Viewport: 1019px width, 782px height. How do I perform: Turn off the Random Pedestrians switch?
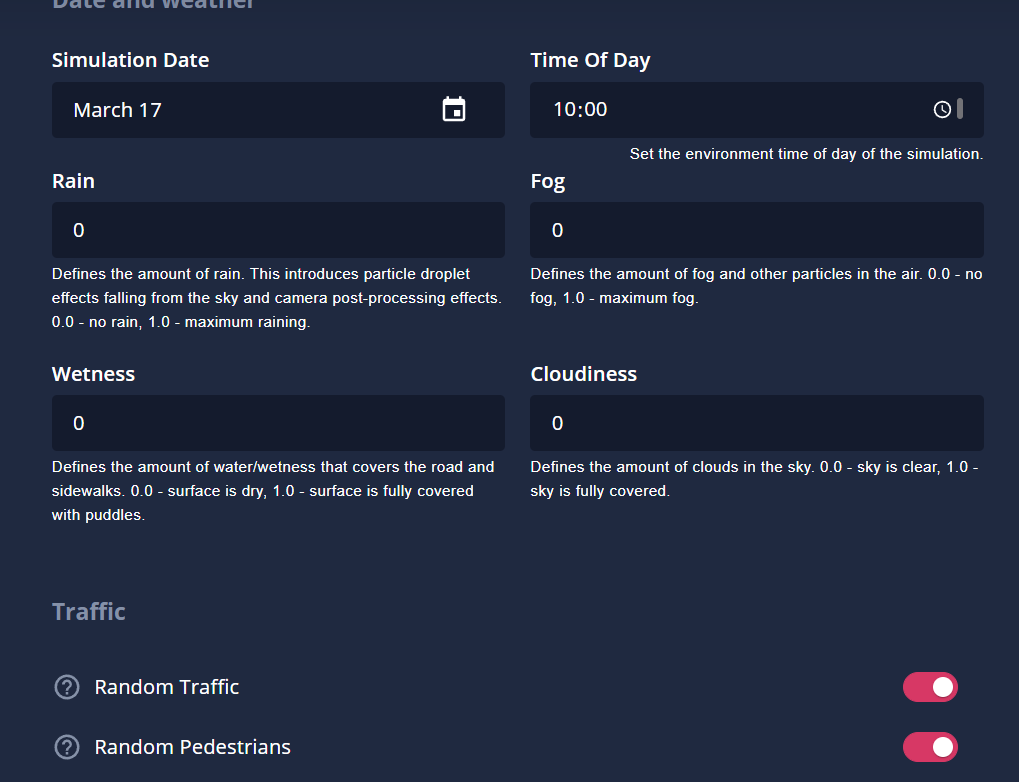929,747
